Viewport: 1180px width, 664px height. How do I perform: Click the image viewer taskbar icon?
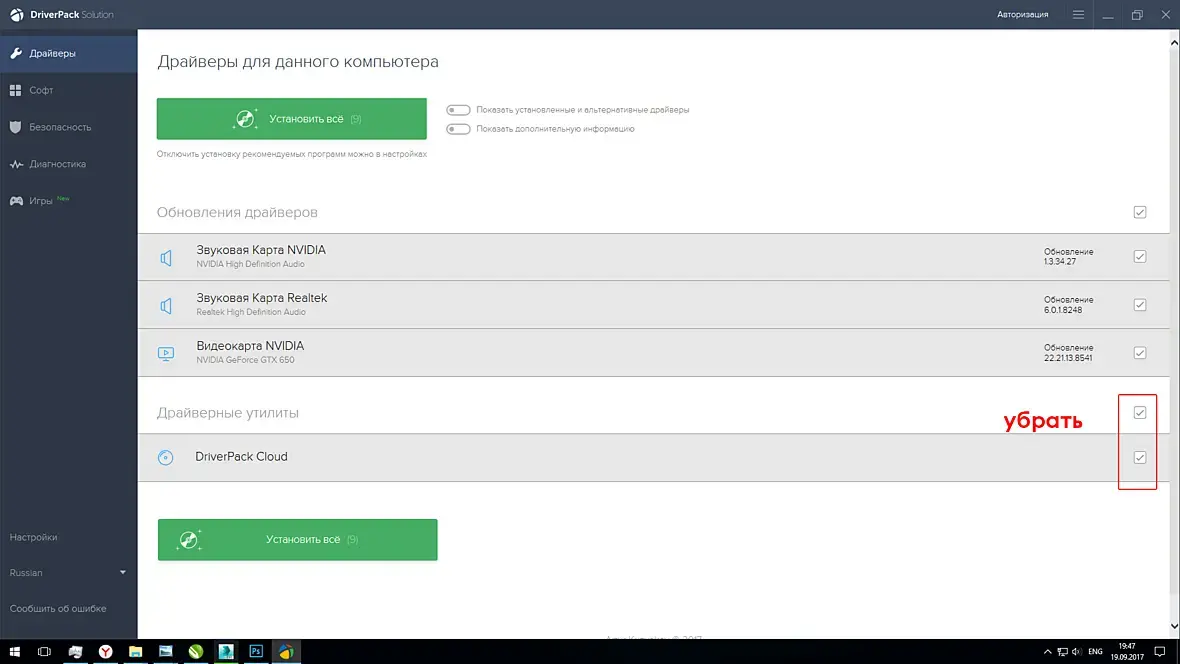[x=166, y=652]
